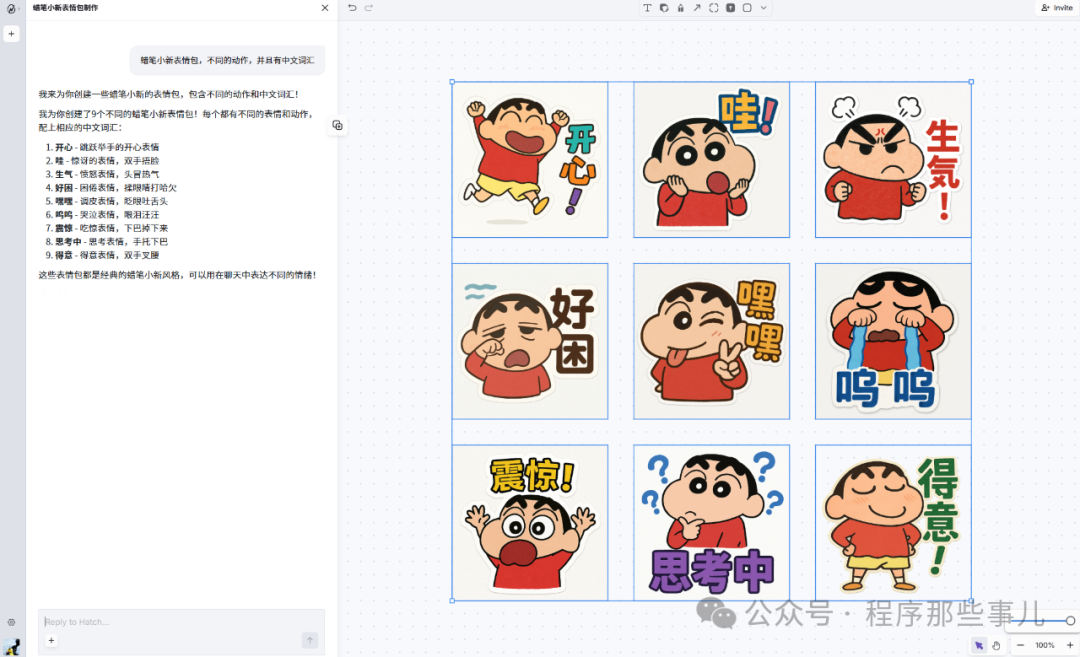Select the 好困 sleepy sticker image
The height and width of the screenshot is (657, 1080).
pos(530,341)
